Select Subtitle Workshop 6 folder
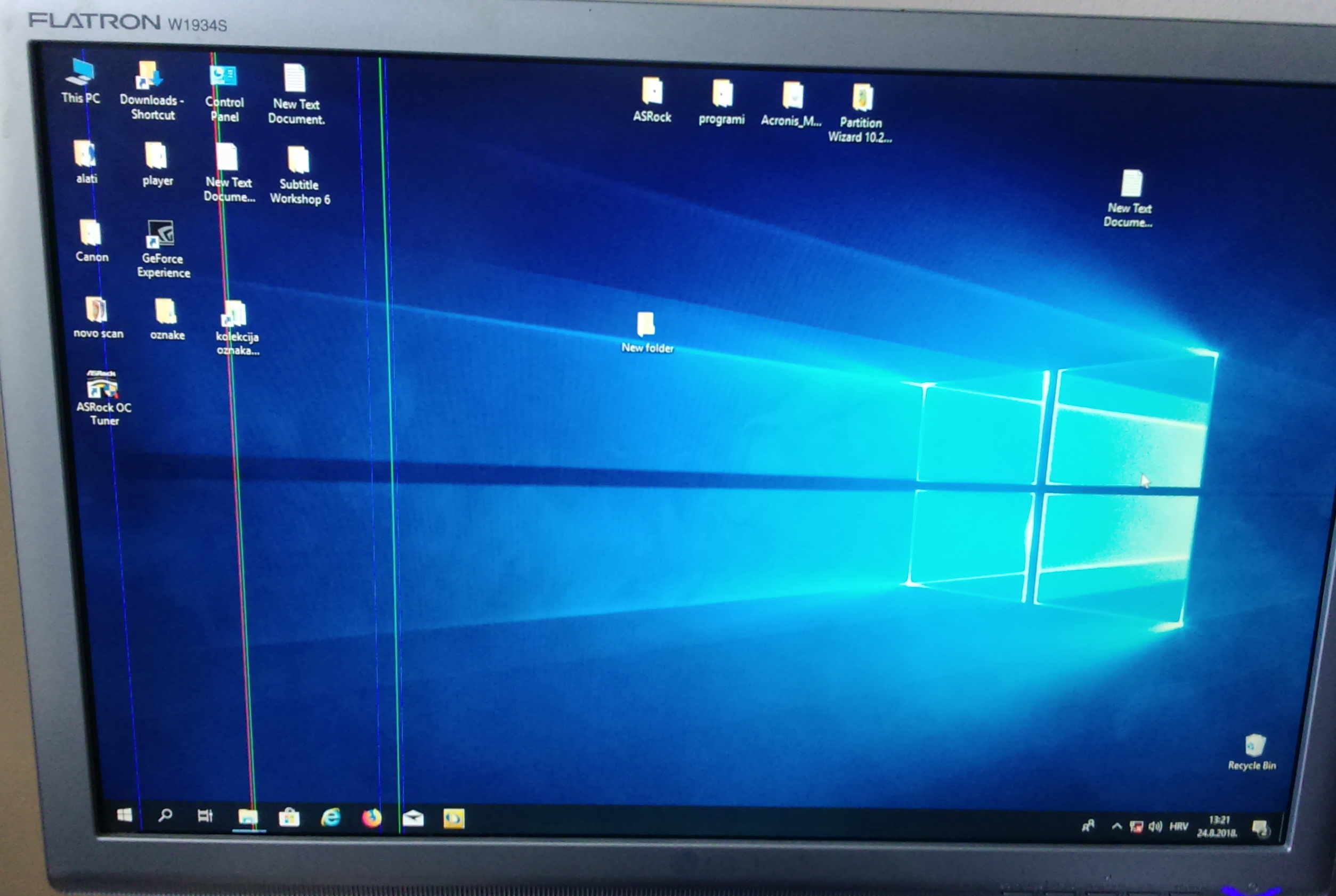 (x=298, y=160)
